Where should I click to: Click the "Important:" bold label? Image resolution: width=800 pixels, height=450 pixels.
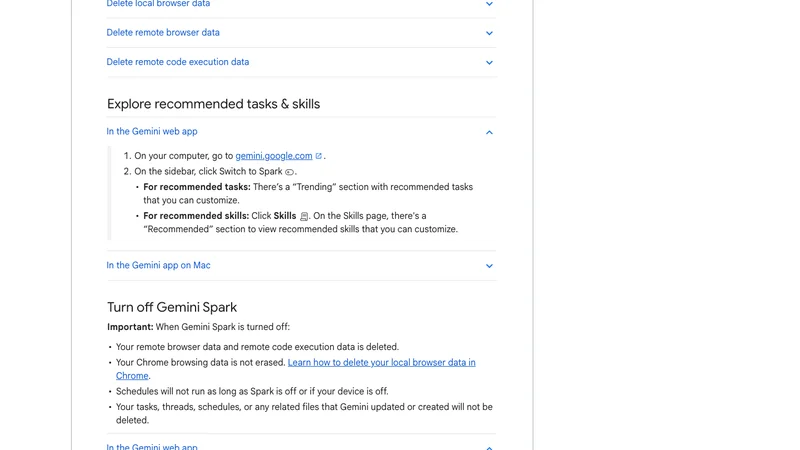(130, 327)
